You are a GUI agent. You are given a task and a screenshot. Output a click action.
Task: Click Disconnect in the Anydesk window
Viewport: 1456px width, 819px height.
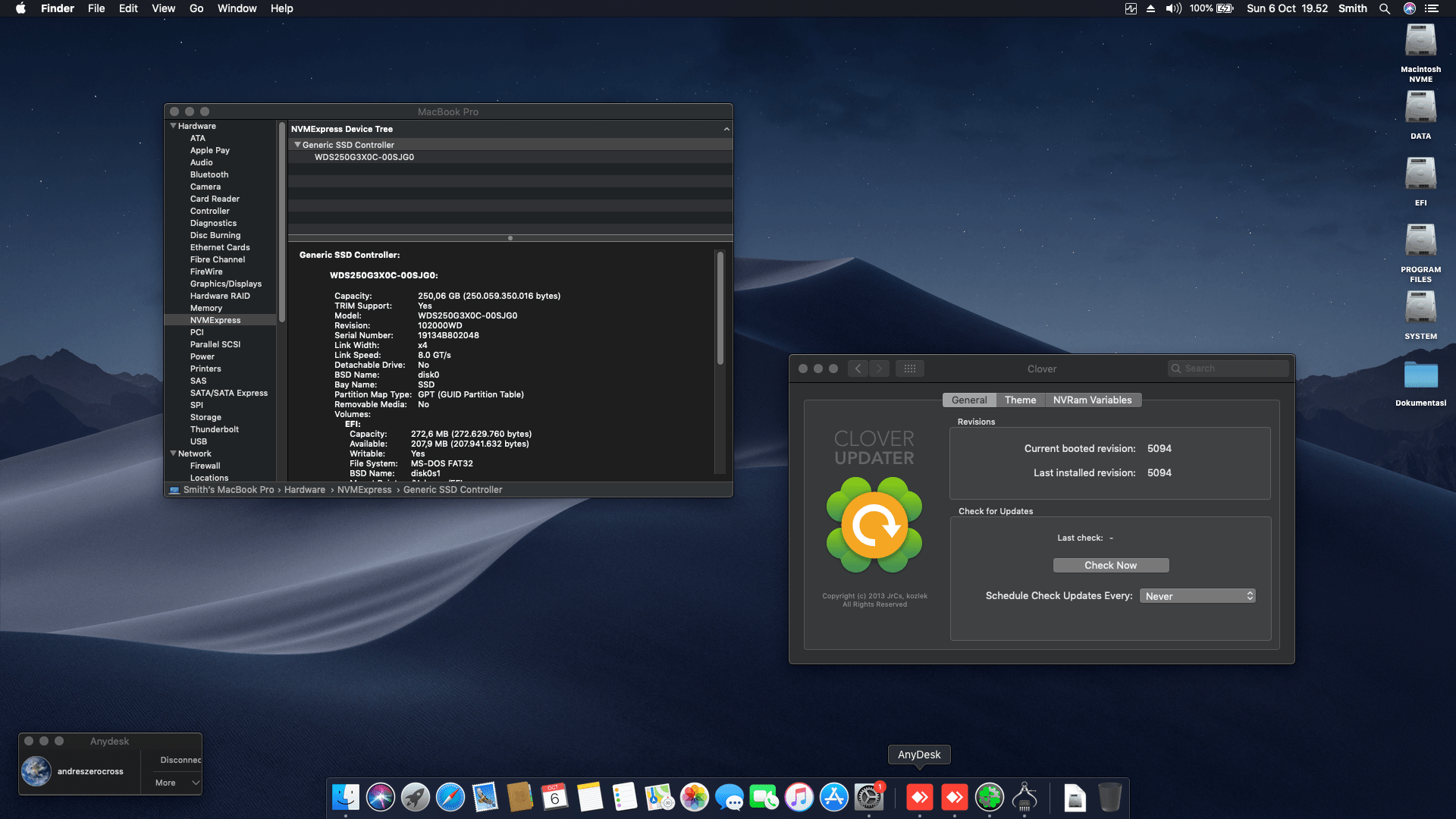click(x=180, y=760)
